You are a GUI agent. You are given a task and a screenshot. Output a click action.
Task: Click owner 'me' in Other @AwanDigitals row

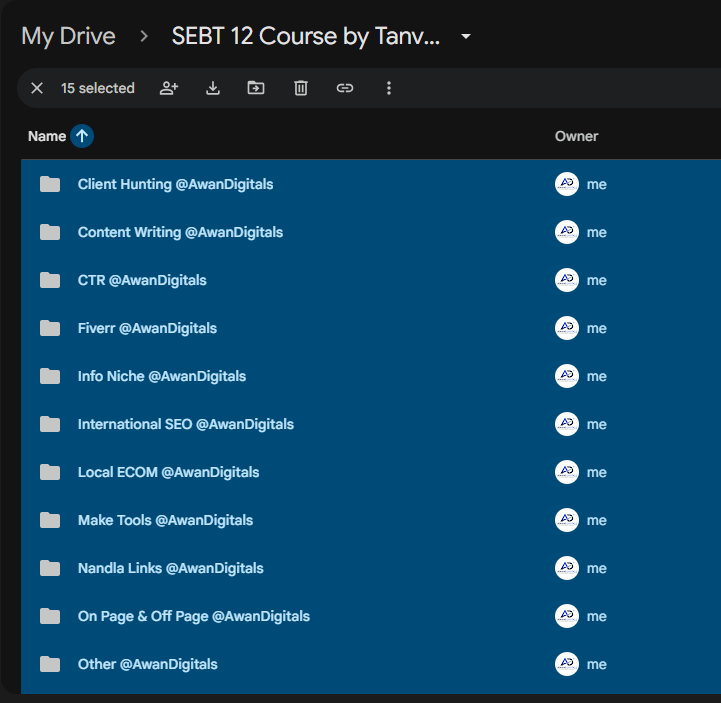click(596, 665)
